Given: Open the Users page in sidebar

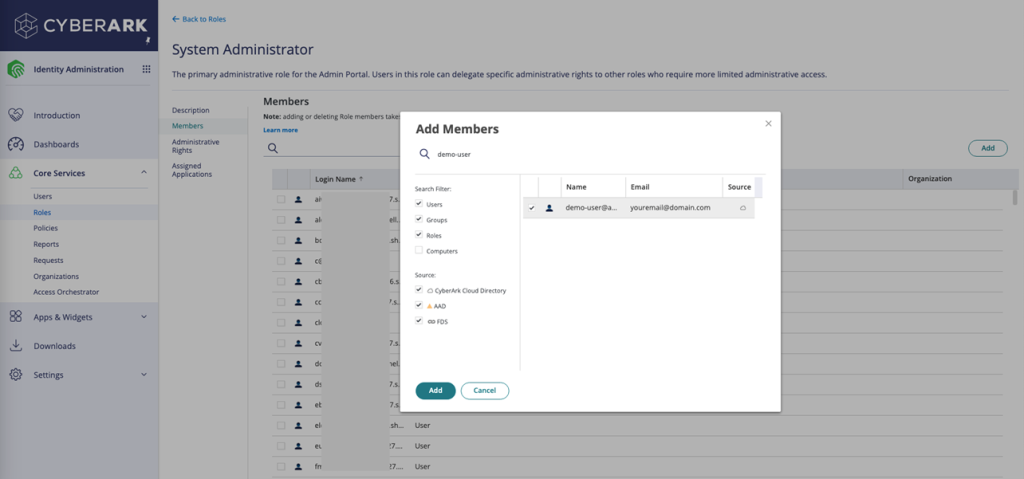Looking at the screenshot, I should click(x=42, y=196).
